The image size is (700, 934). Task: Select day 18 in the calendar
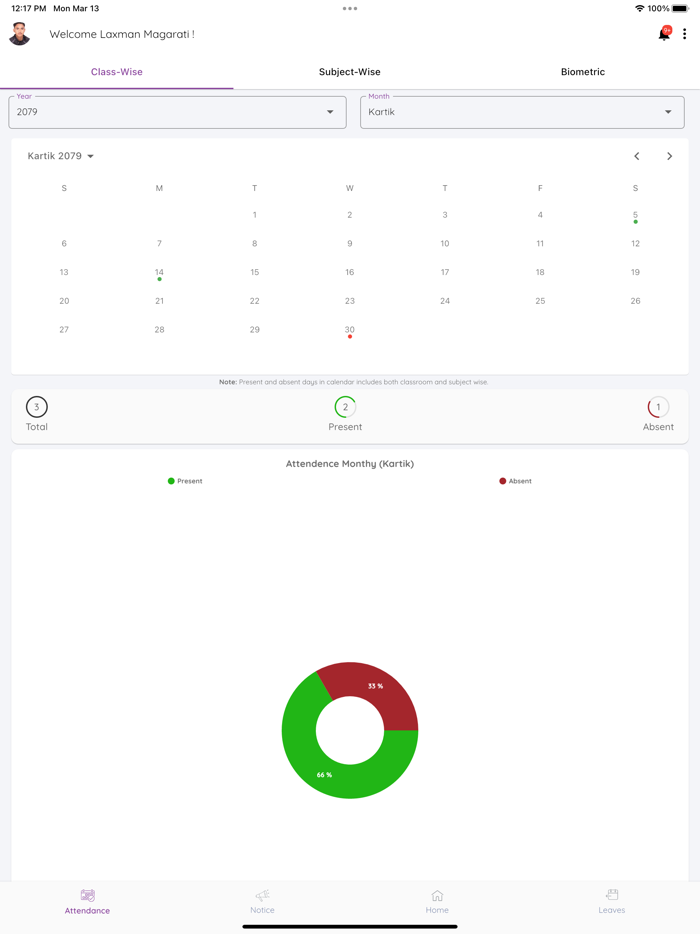[540, 272]
